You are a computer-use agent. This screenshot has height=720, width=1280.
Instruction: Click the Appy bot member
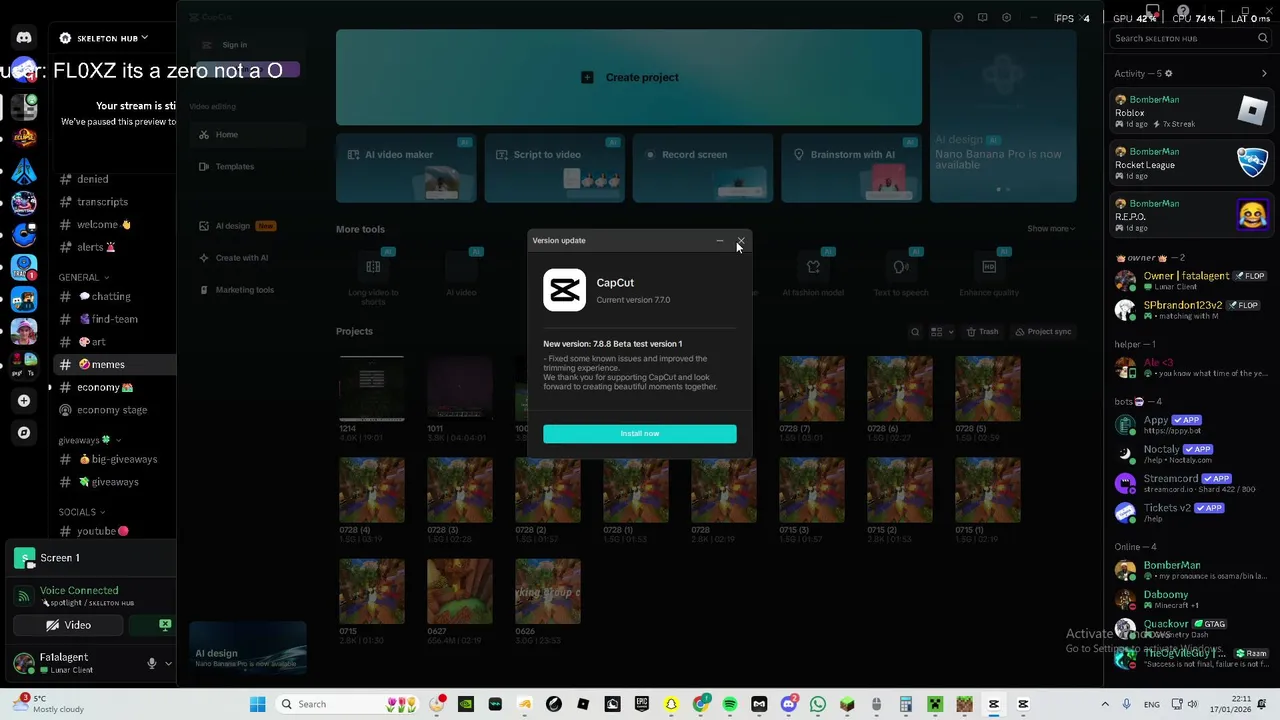pos(1191,425)
